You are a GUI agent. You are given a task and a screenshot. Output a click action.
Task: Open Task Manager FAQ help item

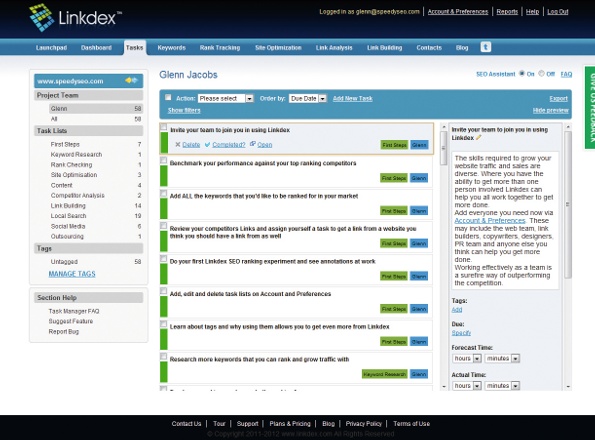pos(74,311)
